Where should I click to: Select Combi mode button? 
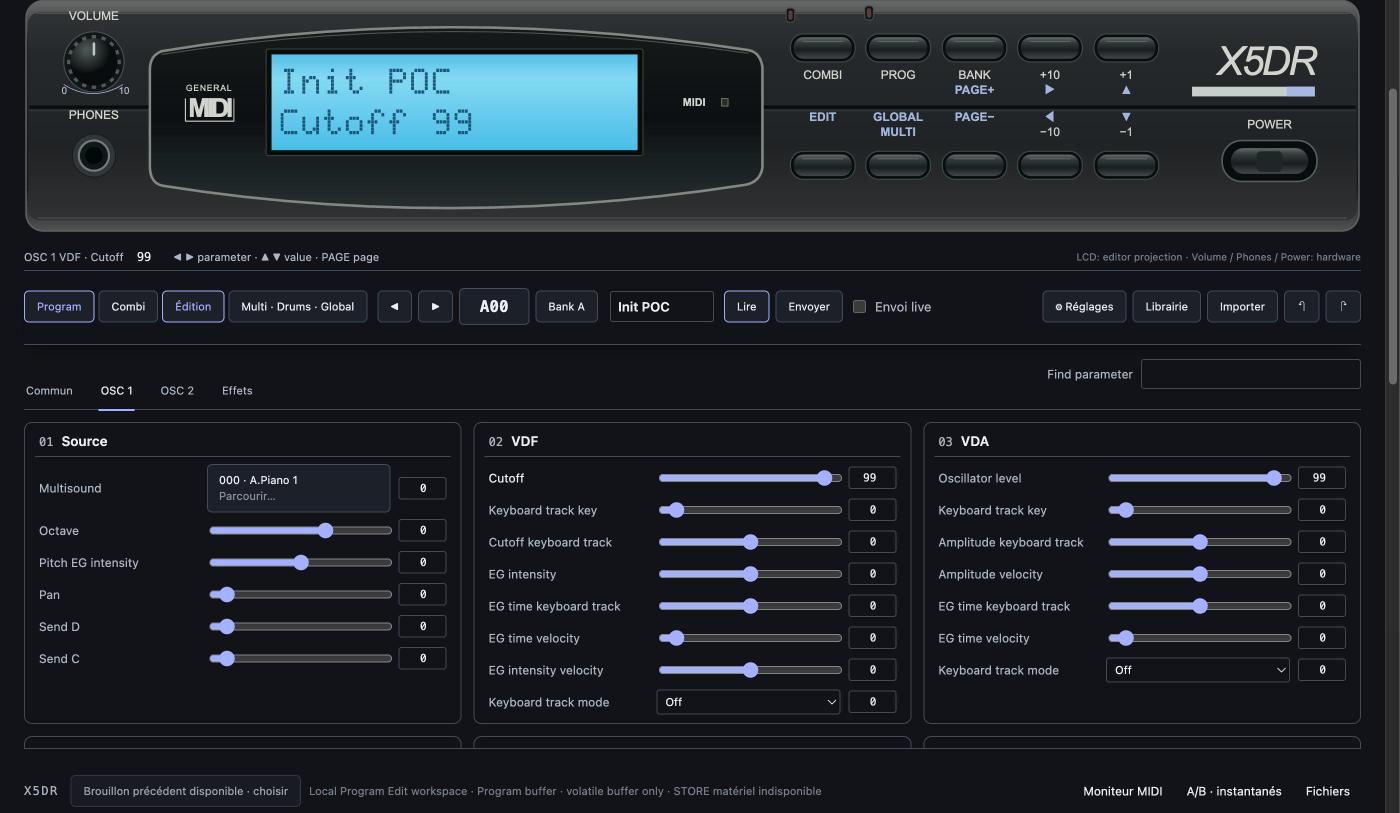[x=128, y=306]
